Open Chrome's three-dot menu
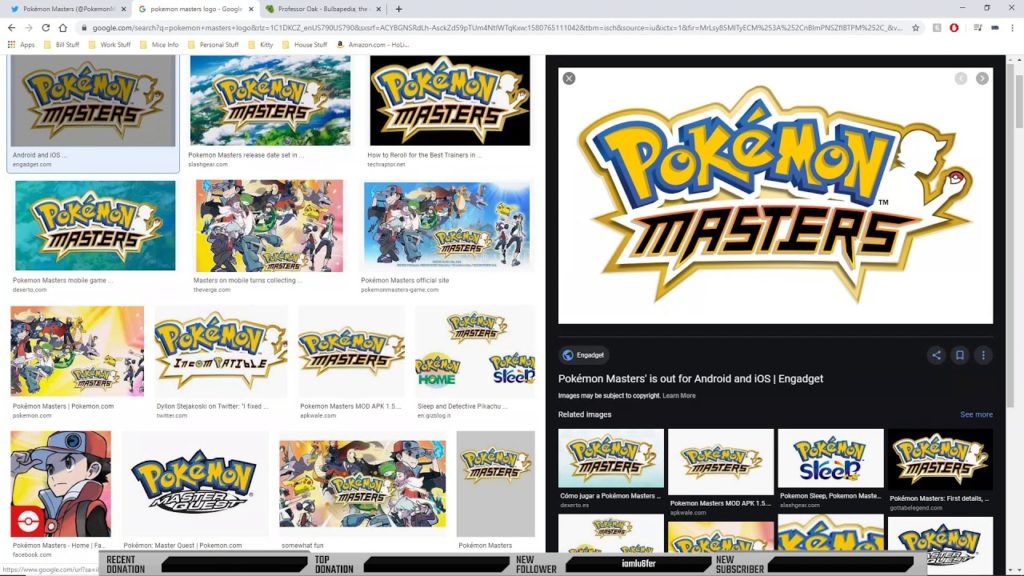This screenshot has width=1024, height=576. tap(1013, 28)
